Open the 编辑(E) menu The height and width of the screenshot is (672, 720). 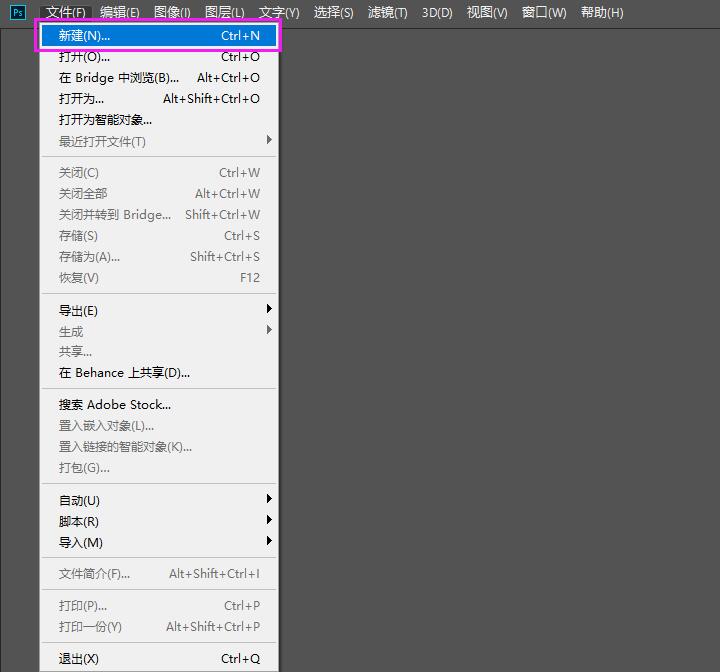coord(120,12)
